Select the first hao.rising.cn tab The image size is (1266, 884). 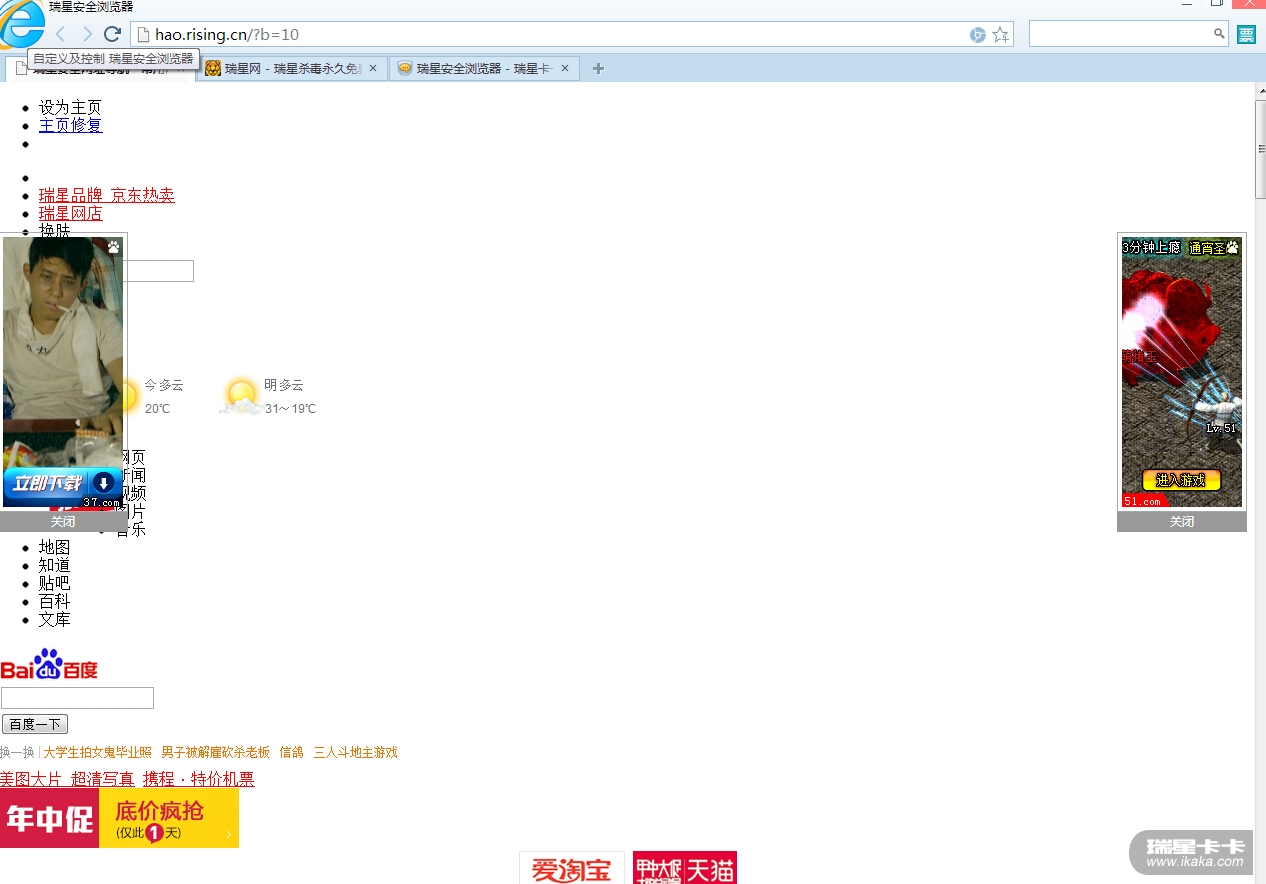(x=100, y=69)
